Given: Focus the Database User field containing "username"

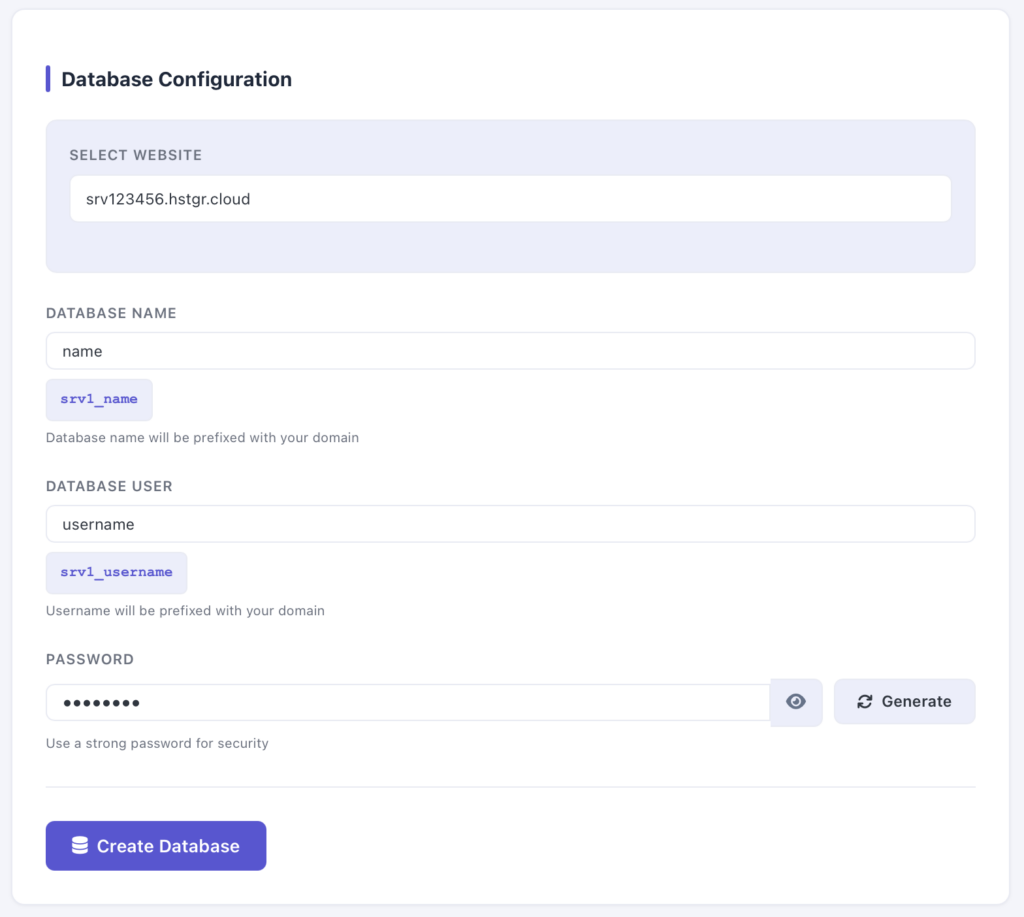Looking at the screenshot, I should click(510, 524).
